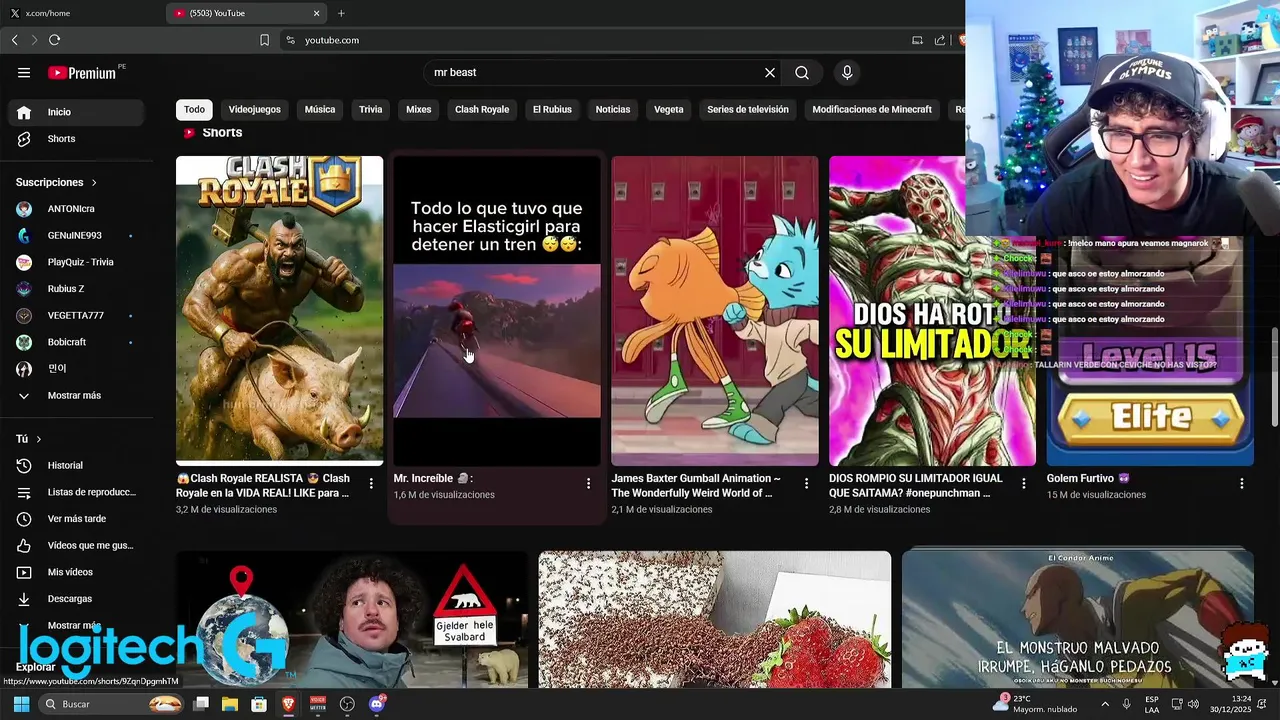Open the YouTube hamburger guide menu
The height and width of the screenshot is (720, 1280).
tap(24, 72)
